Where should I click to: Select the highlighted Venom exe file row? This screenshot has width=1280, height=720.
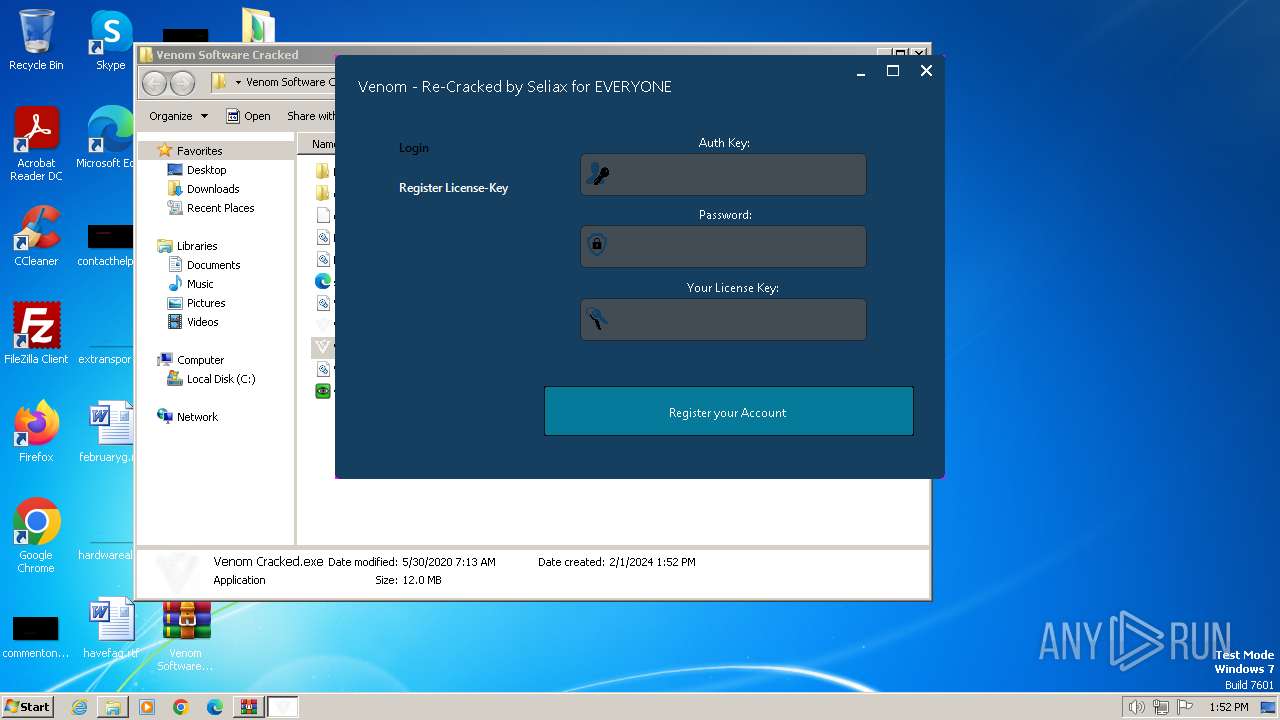(323, 347)
